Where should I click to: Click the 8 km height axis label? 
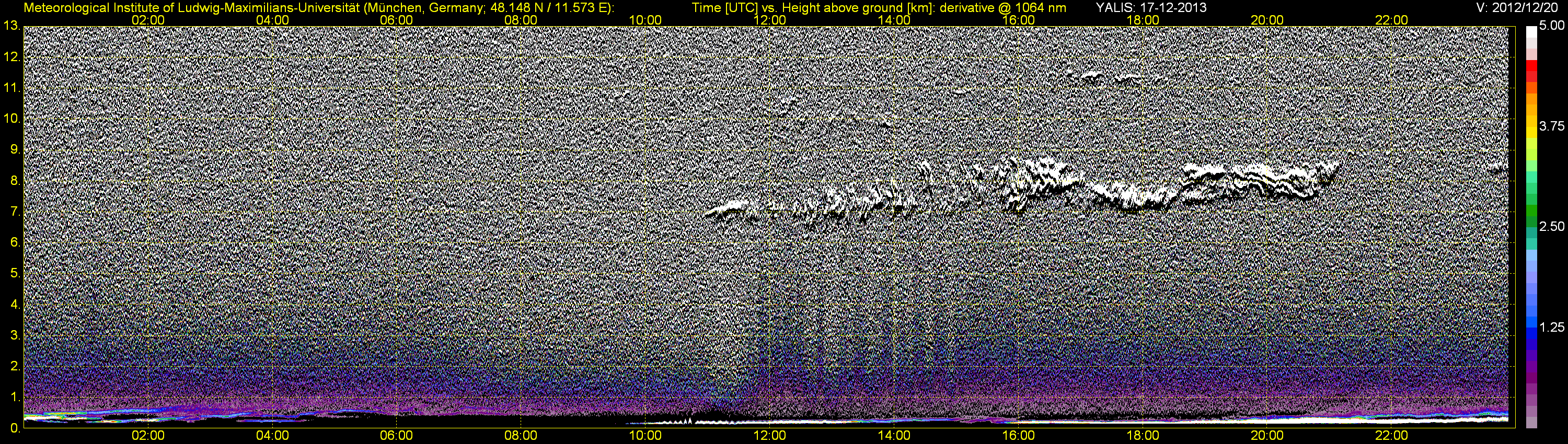click(x=15, y=181)
